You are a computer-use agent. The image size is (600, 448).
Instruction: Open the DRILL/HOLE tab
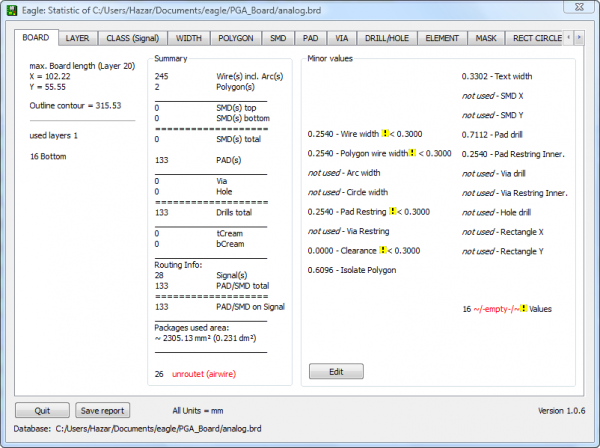click(x=385, y=38)
